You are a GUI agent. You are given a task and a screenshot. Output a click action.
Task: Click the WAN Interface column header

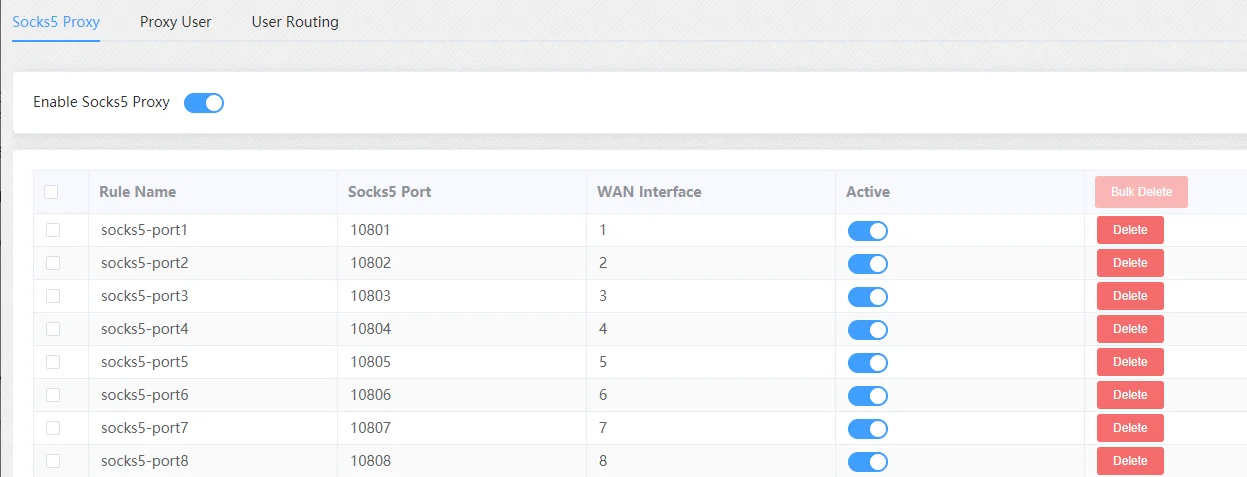click(649, 192)
